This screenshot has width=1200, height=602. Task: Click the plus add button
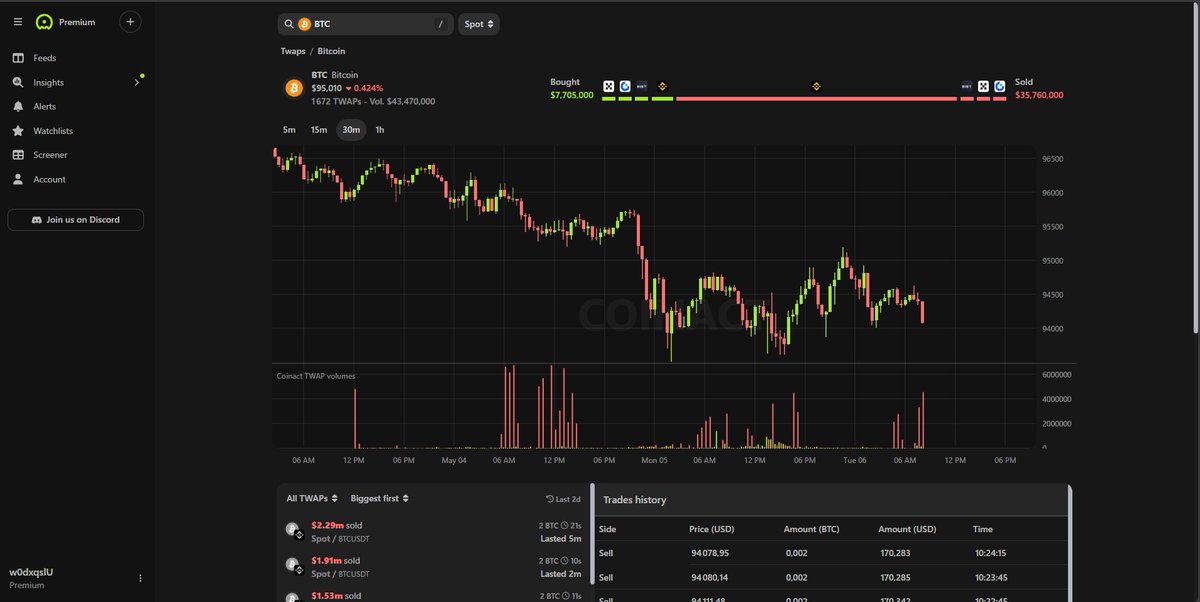coord(130,22)
